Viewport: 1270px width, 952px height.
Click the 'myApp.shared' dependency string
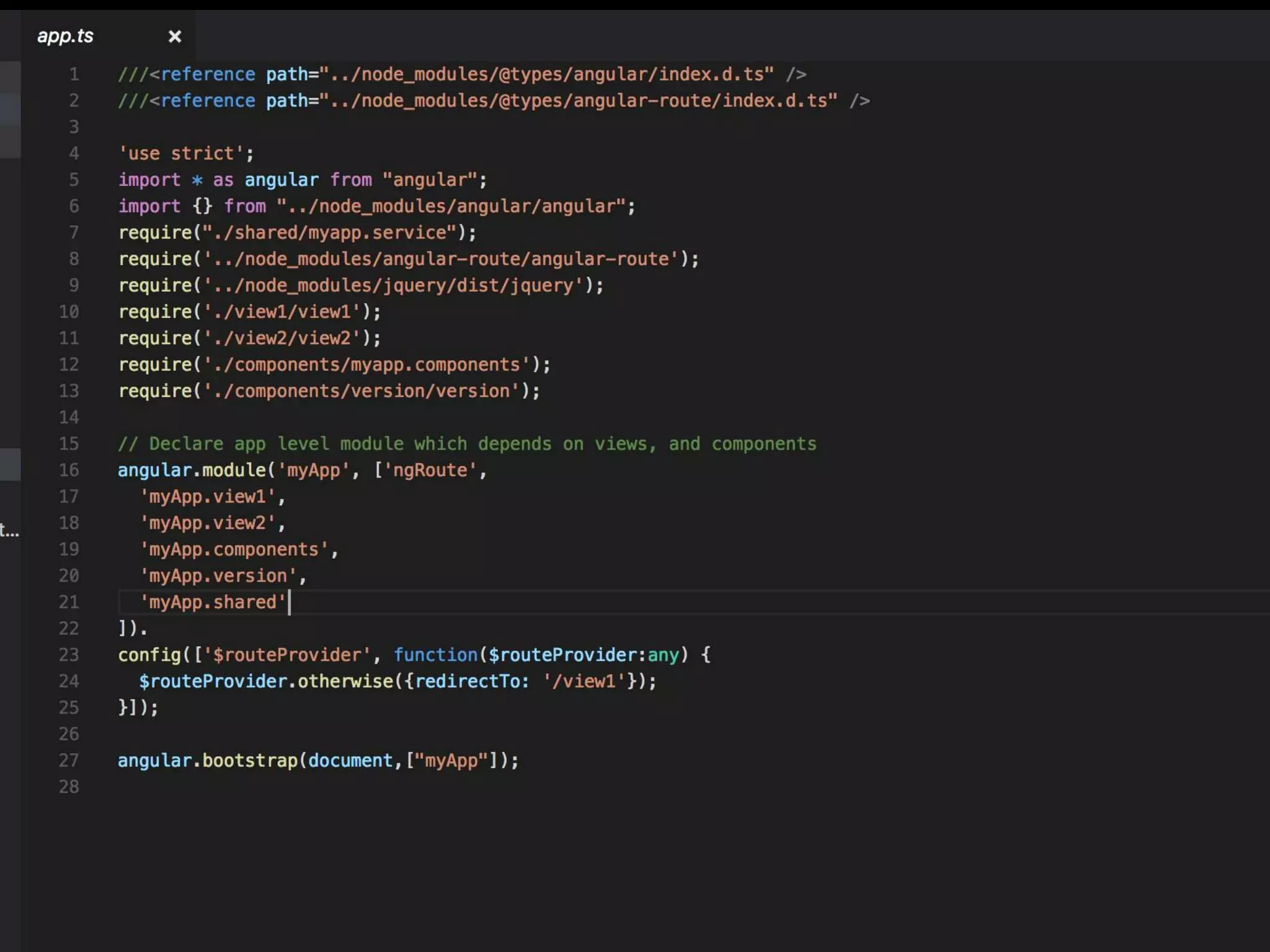tap(213, 602)
